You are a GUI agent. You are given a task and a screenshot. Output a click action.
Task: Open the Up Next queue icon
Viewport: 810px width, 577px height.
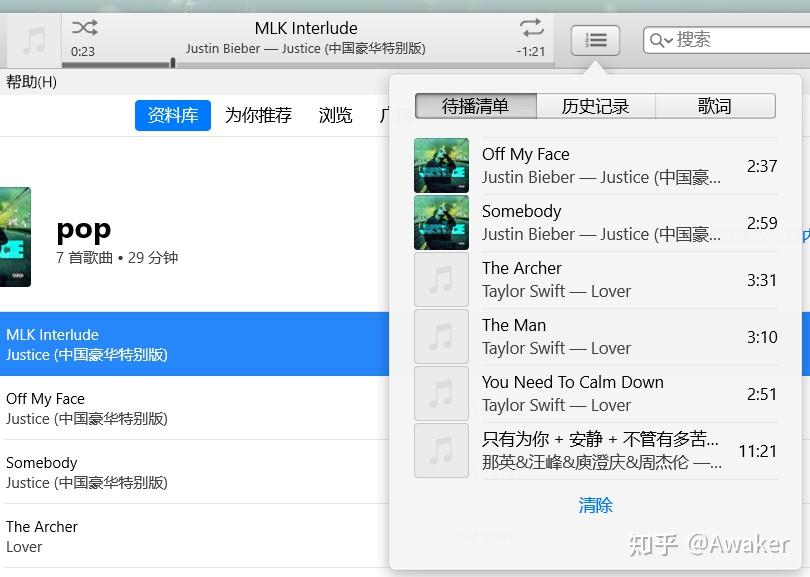[x=595, y=40]
